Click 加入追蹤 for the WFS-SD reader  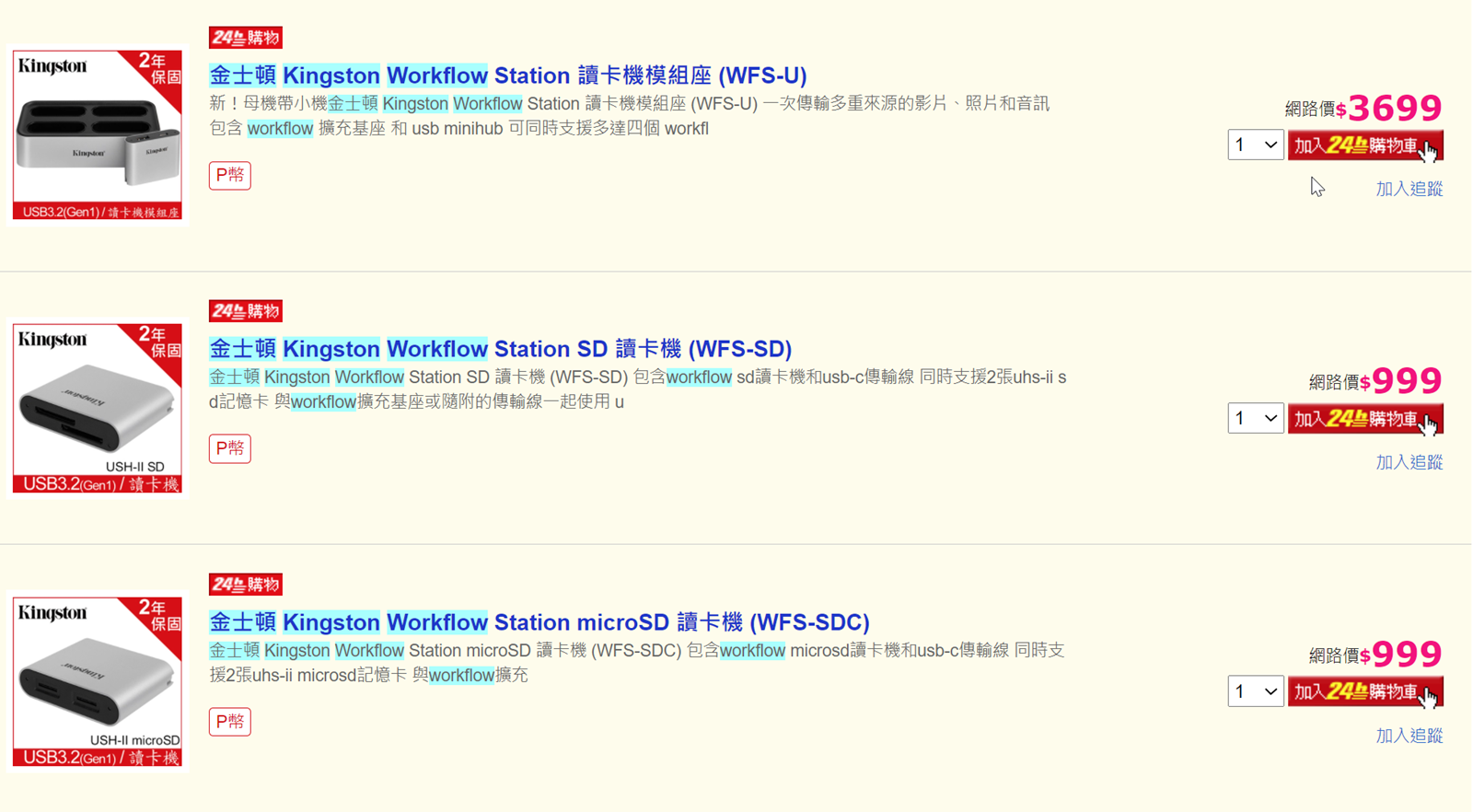tap(1409, 462)
